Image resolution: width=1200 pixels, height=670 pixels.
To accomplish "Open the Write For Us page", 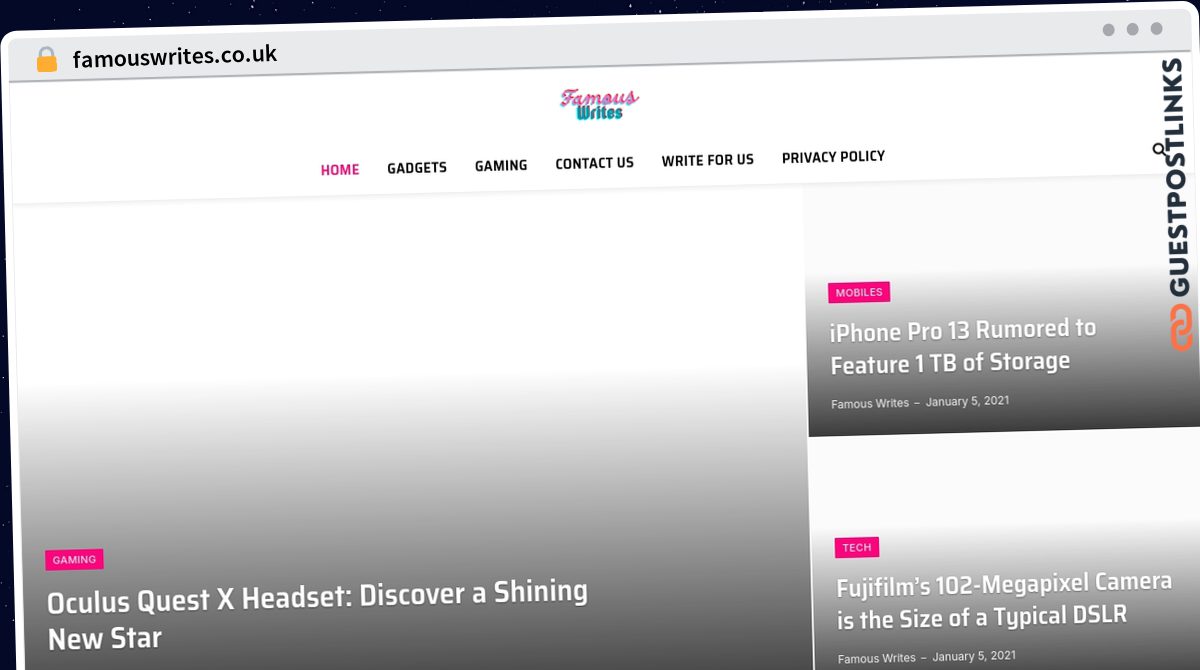I will coord(708,160).
